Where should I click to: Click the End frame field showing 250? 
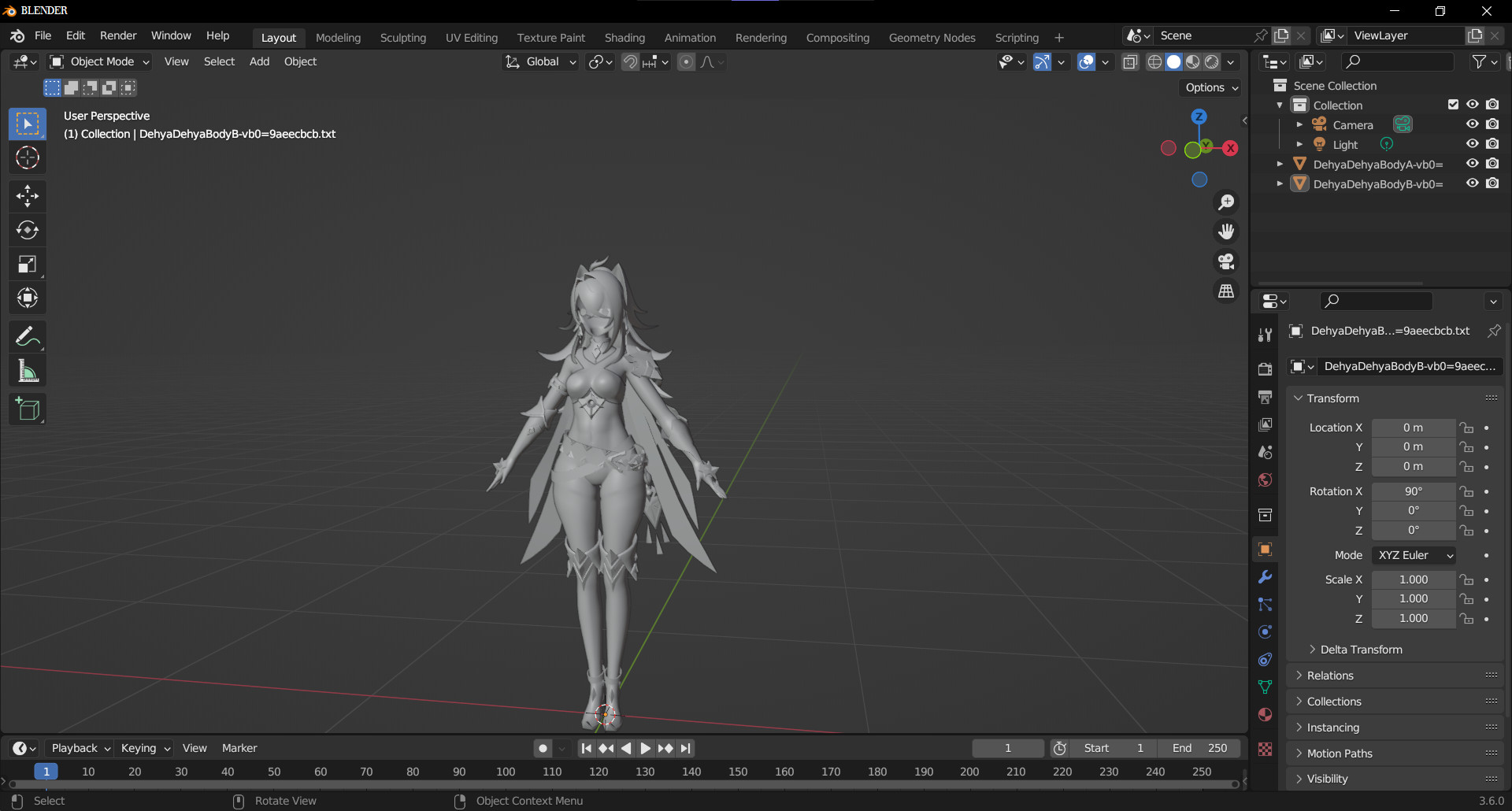[x=1199, y=748]
